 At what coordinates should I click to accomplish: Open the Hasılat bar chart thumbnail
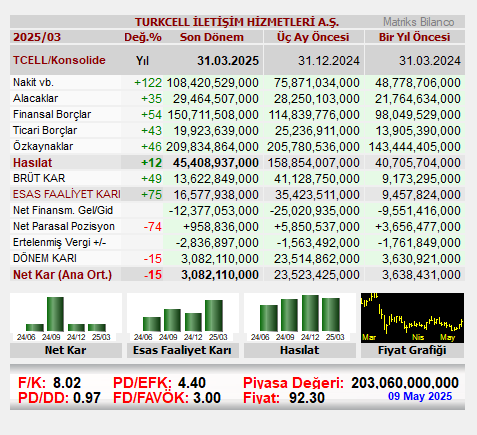pos(300,318)
